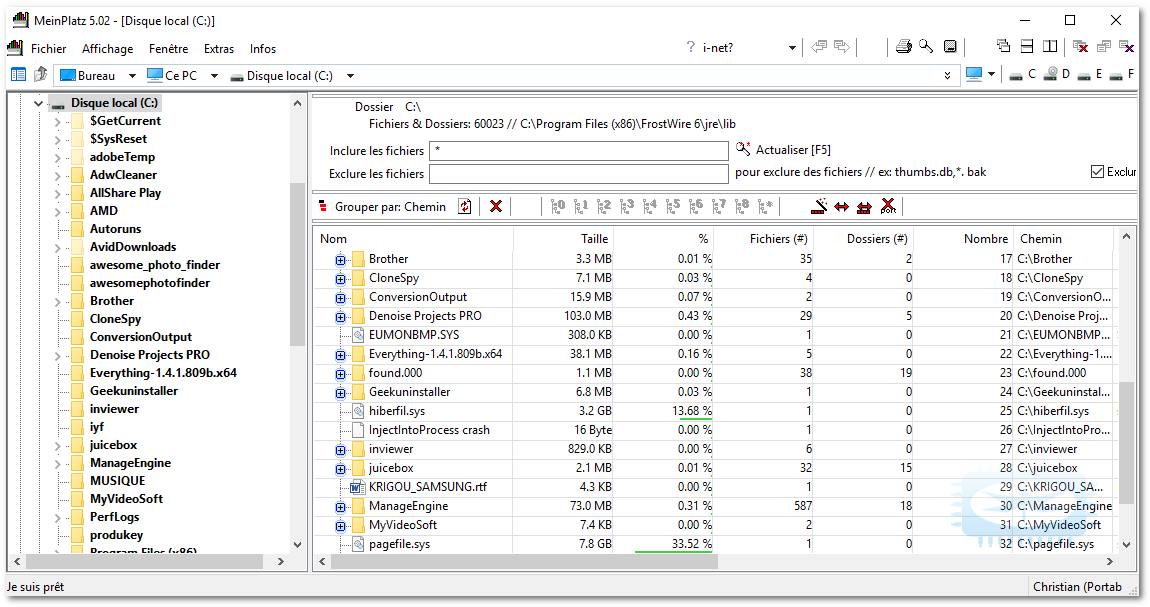The width and height of the screenshot is (1150, 607).
Task: Expand all levels star icon
Action: pos(765,207)
